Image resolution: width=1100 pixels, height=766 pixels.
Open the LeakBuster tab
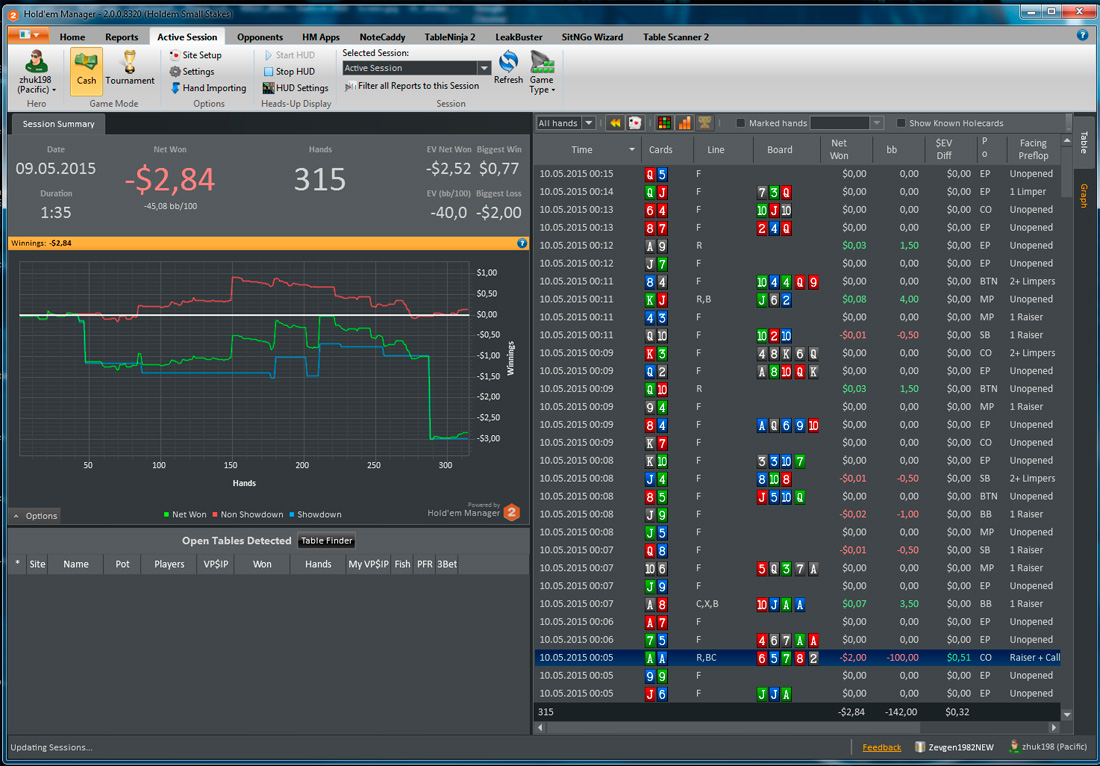point(521,37)
